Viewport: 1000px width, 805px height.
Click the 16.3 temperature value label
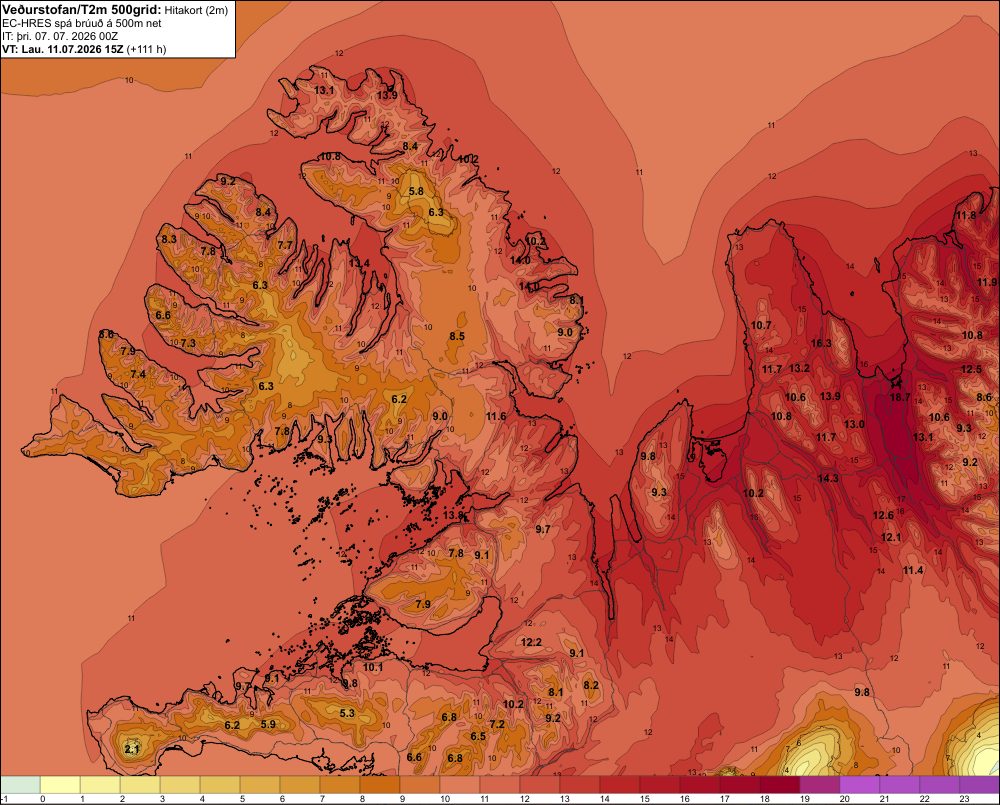pos(821,343)
